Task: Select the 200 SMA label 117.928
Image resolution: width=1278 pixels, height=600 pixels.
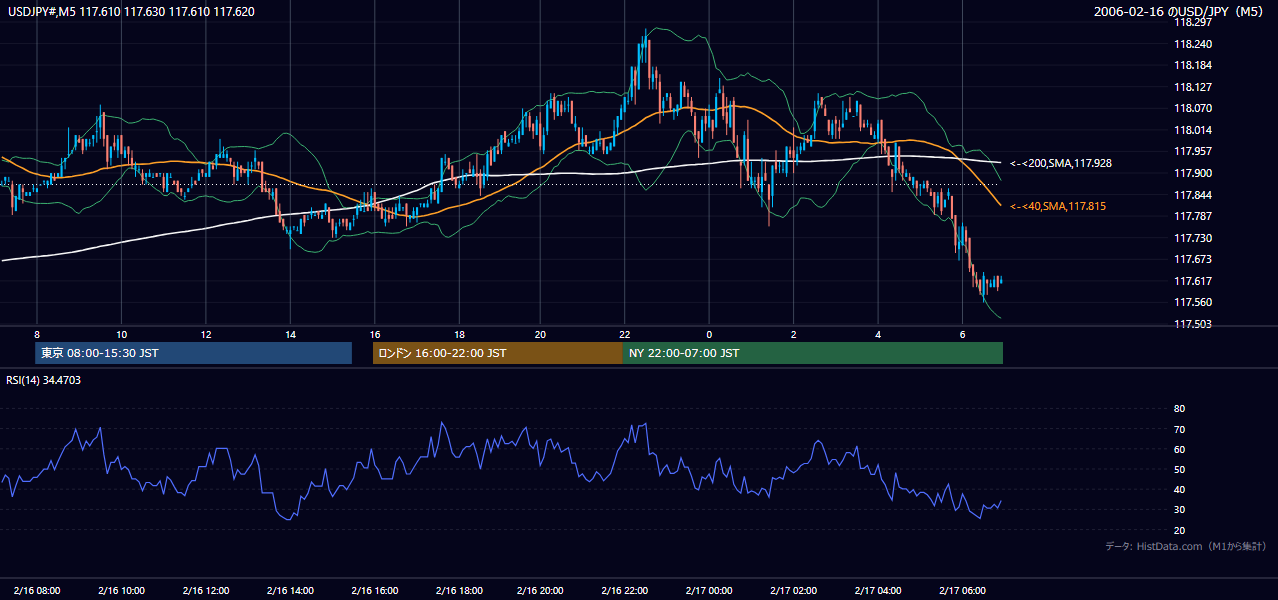Action: 1062,162
